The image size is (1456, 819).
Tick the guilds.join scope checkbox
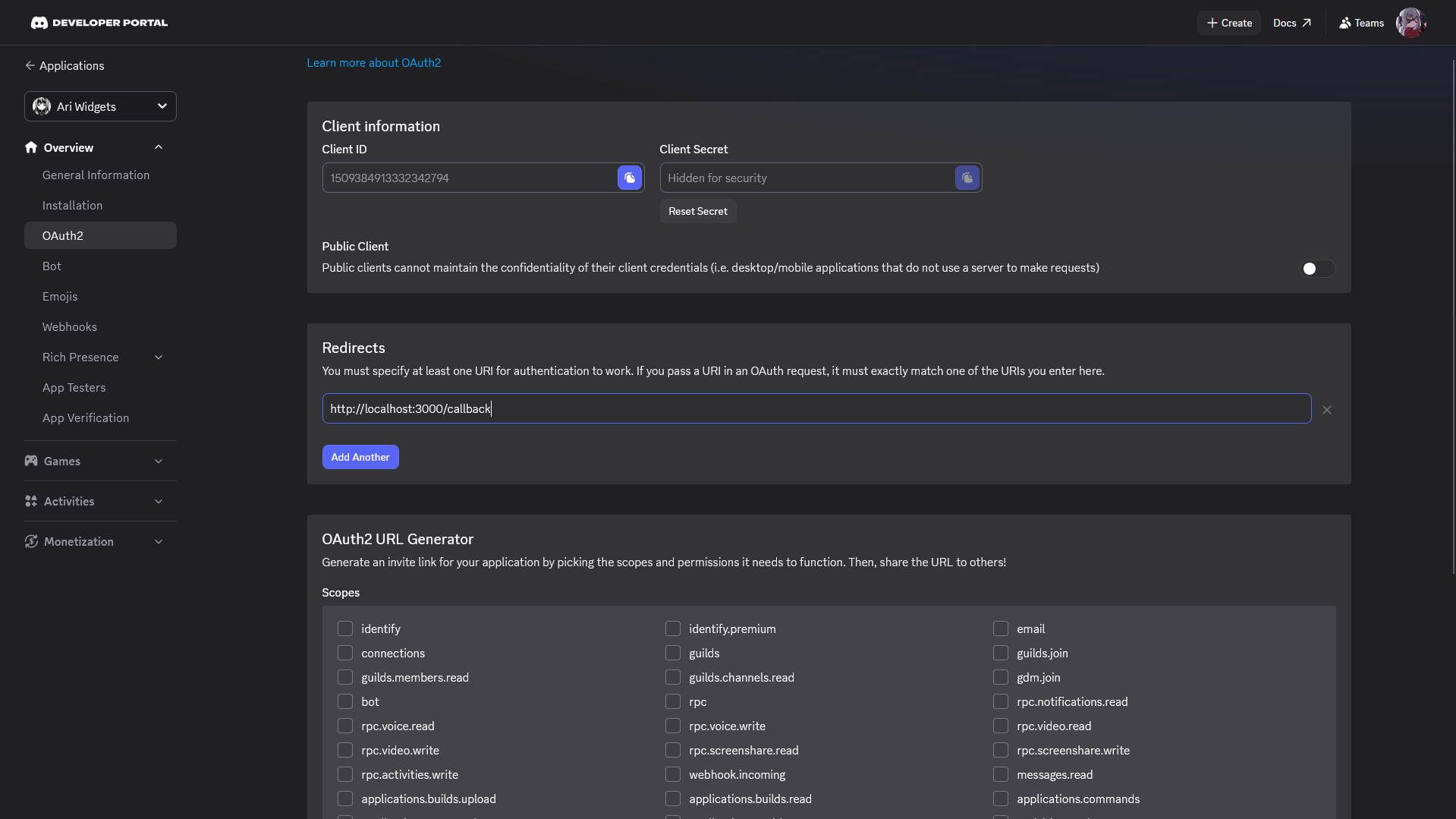(x=1001, y=653)
